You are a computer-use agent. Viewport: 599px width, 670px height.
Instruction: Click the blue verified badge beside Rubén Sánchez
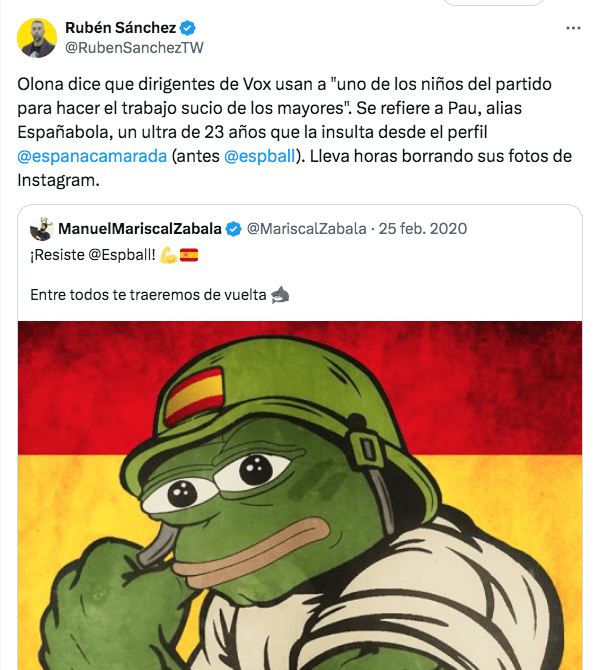click(188, 28)
